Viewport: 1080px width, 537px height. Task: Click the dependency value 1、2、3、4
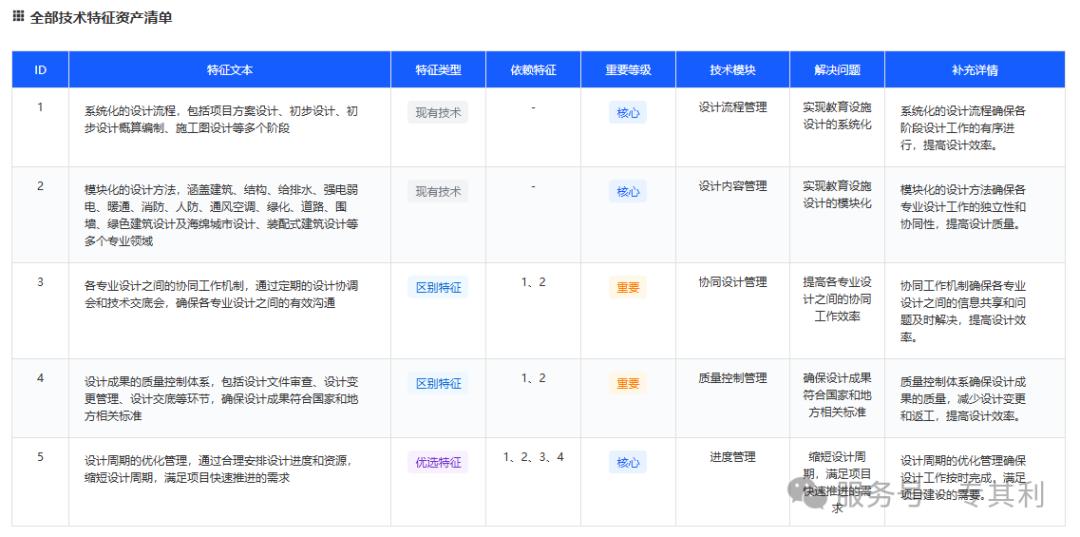point(533,456)
